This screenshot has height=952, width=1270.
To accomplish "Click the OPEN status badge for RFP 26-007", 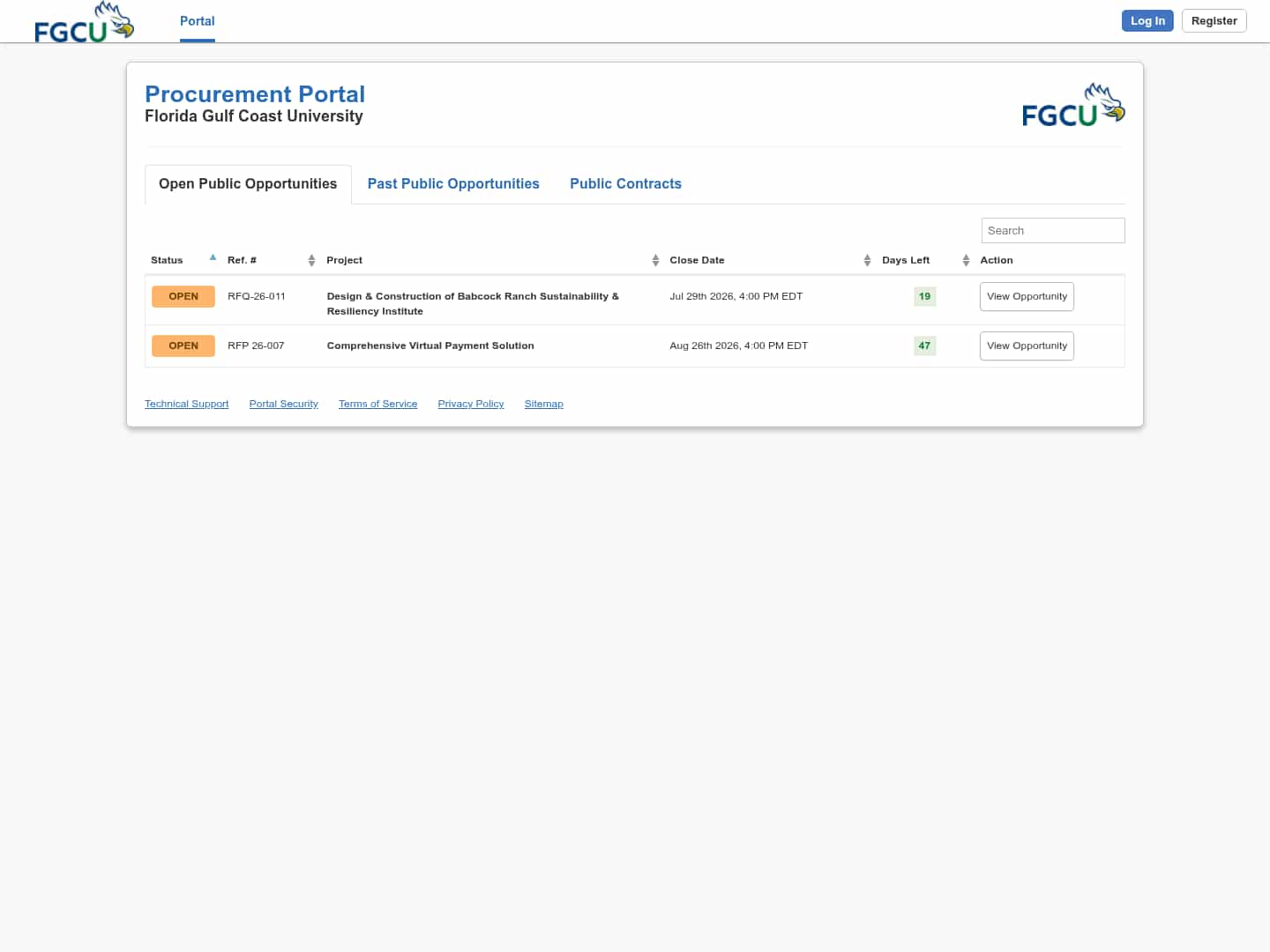I will (x=183, y=346).
